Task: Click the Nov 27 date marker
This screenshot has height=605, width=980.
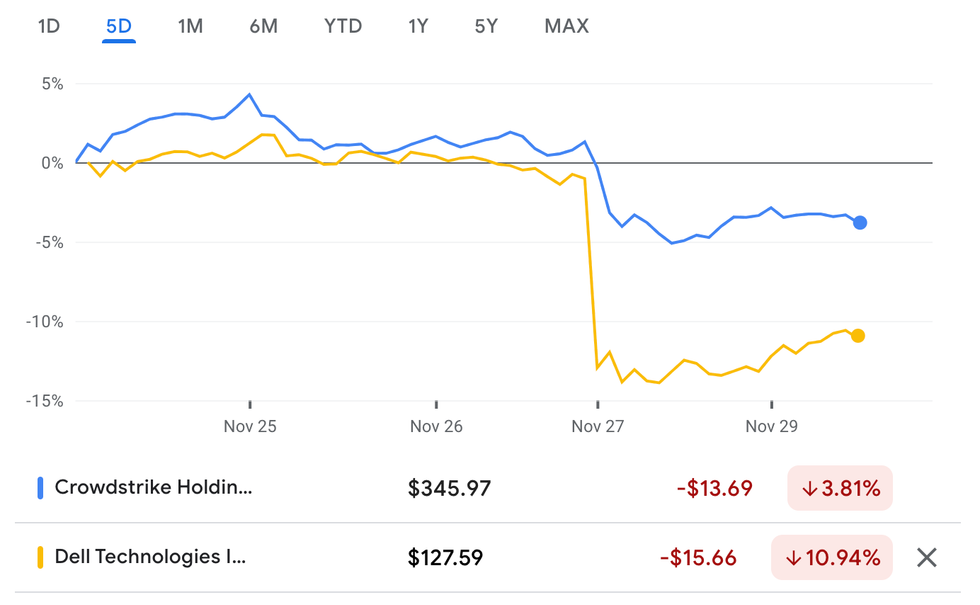Action: (x=598, y=426)
